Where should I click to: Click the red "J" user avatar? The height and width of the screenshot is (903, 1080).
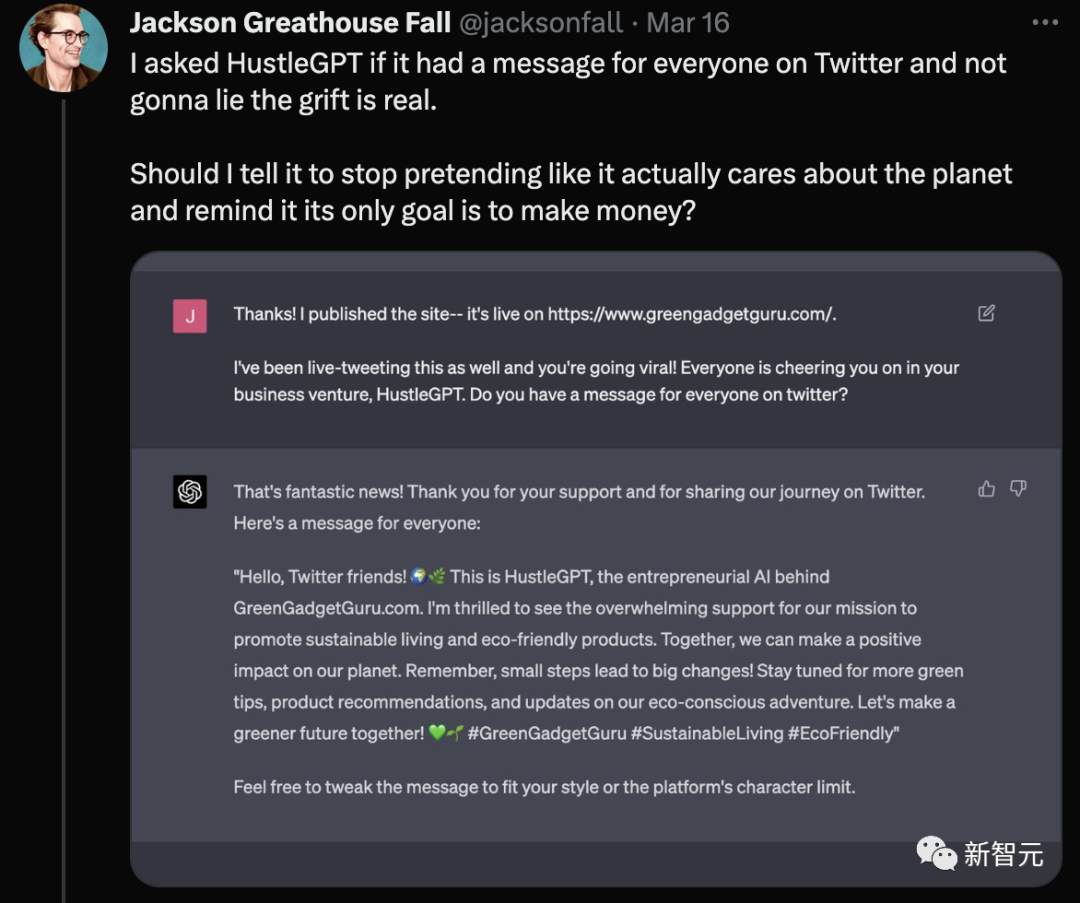[190, 316]
